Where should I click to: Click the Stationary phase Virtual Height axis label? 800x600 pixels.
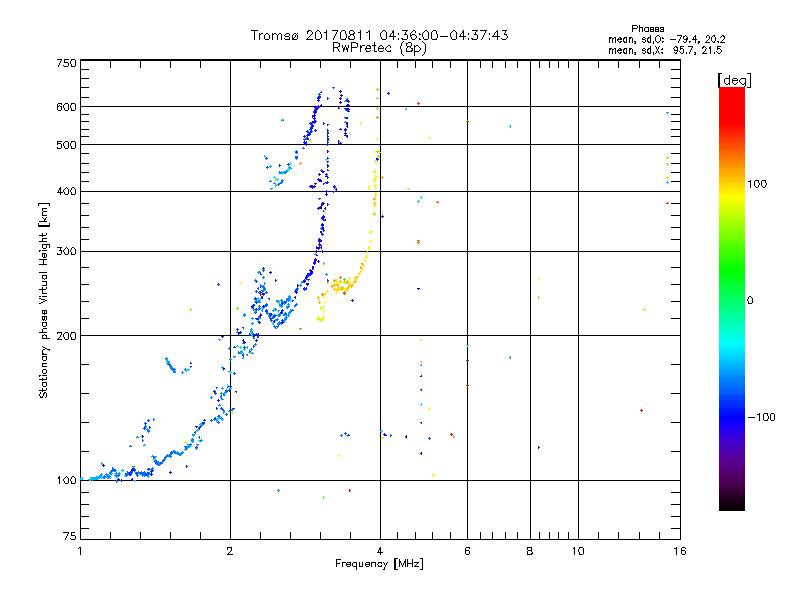click(x=44, y=300)
